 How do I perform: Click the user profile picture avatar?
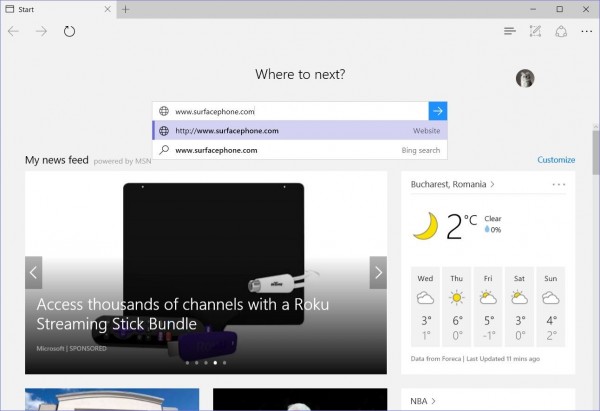[524, 78]
